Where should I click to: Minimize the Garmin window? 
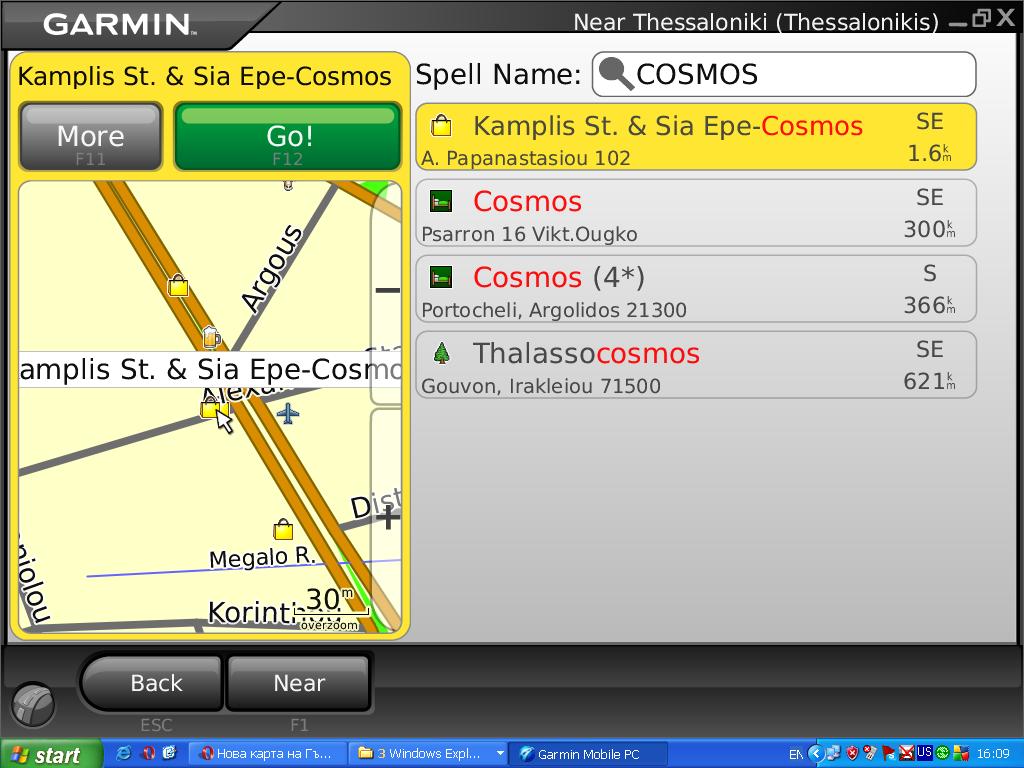(x=958, y=24)
